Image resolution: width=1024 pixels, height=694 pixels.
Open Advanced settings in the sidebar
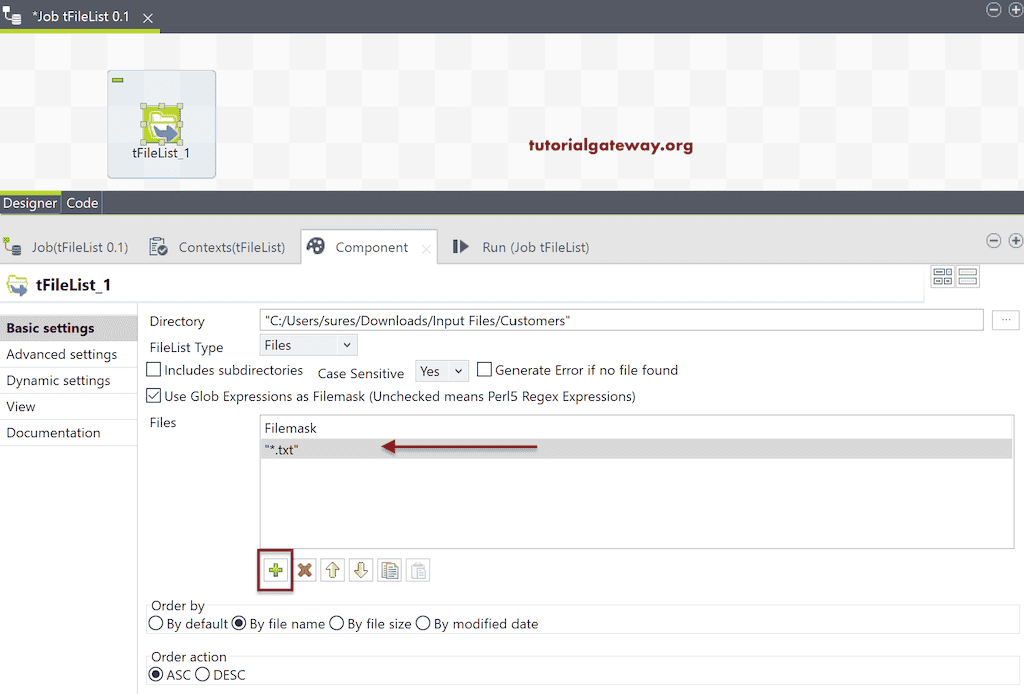[61, 354]
